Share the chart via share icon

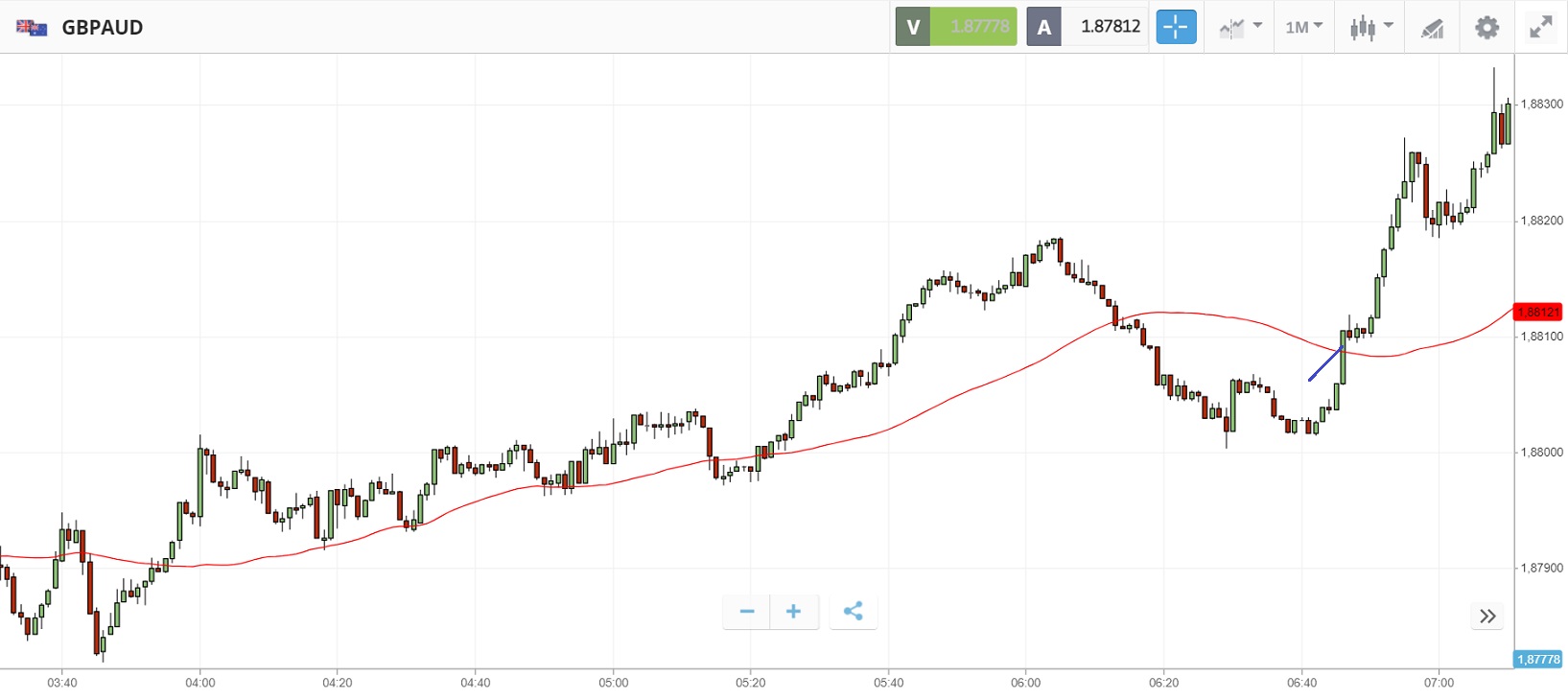pos(853,612)
